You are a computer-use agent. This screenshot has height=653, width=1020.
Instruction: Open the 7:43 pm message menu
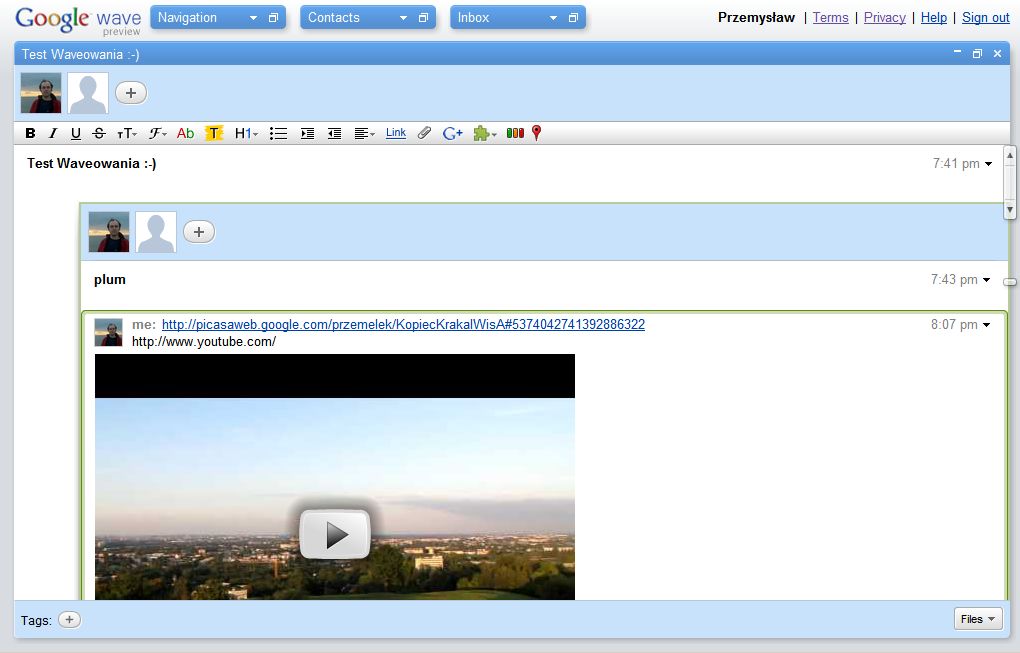pos(986,280)
